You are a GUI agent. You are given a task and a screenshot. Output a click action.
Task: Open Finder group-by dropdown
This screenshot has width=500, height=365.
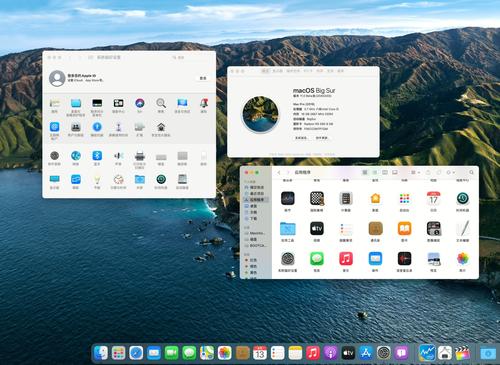coord(415,172)
